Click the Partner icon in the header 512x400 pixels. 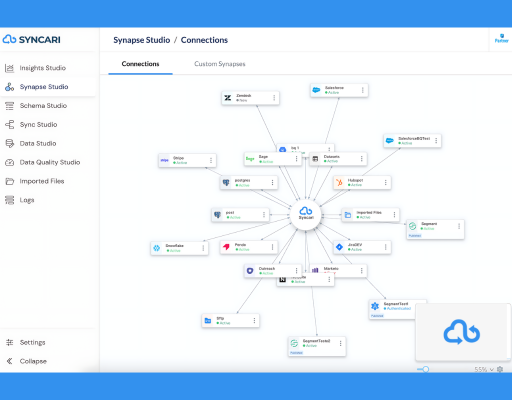pyautogui.click(x=501, y=38)
